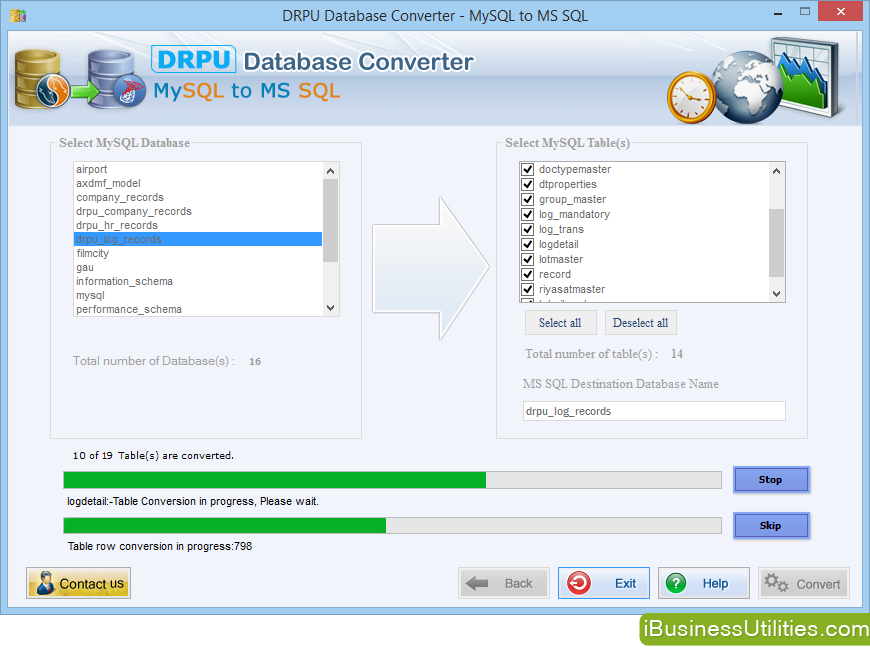Click the database list scroll-down arrow
The image size is (870, 650).
[331, 308]
